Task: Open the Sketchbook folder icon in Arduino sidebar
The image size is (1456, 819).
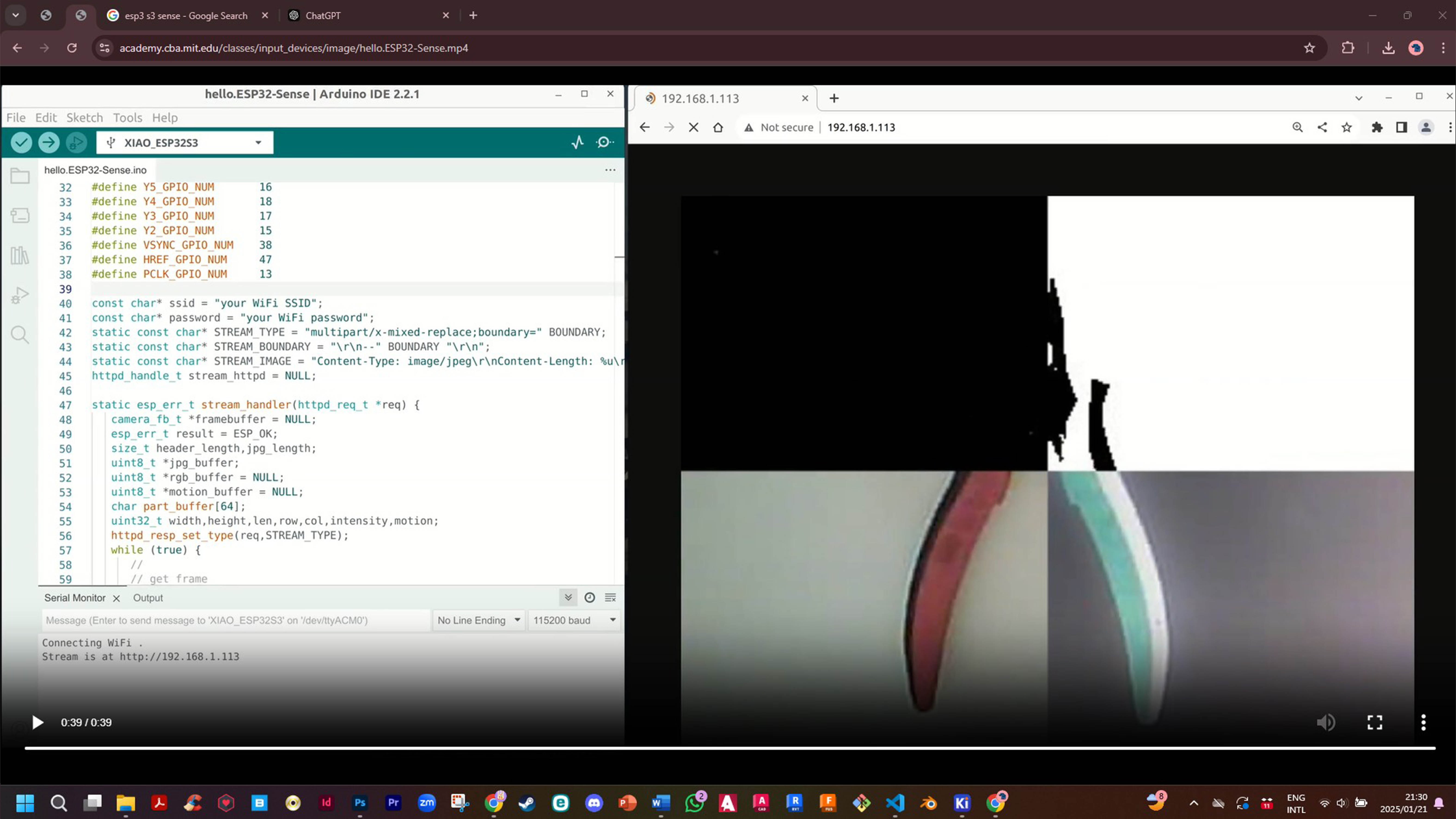Action: click(20, 176)
